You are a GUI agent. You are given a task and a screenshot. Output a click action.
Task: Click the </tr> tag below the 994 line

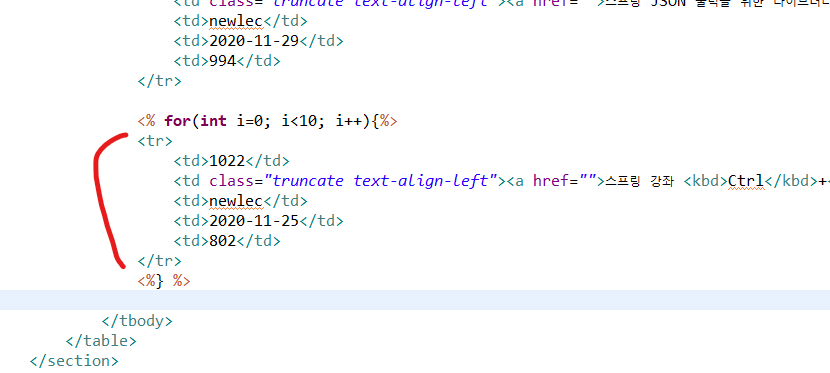[x=159, y=81]
